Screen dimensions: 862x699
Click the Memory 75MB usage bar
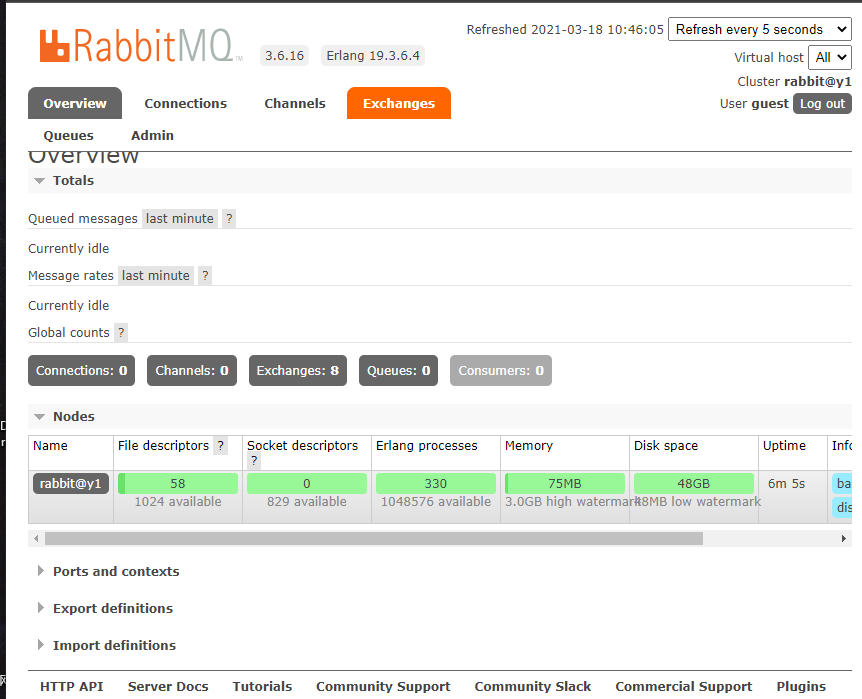565,483
